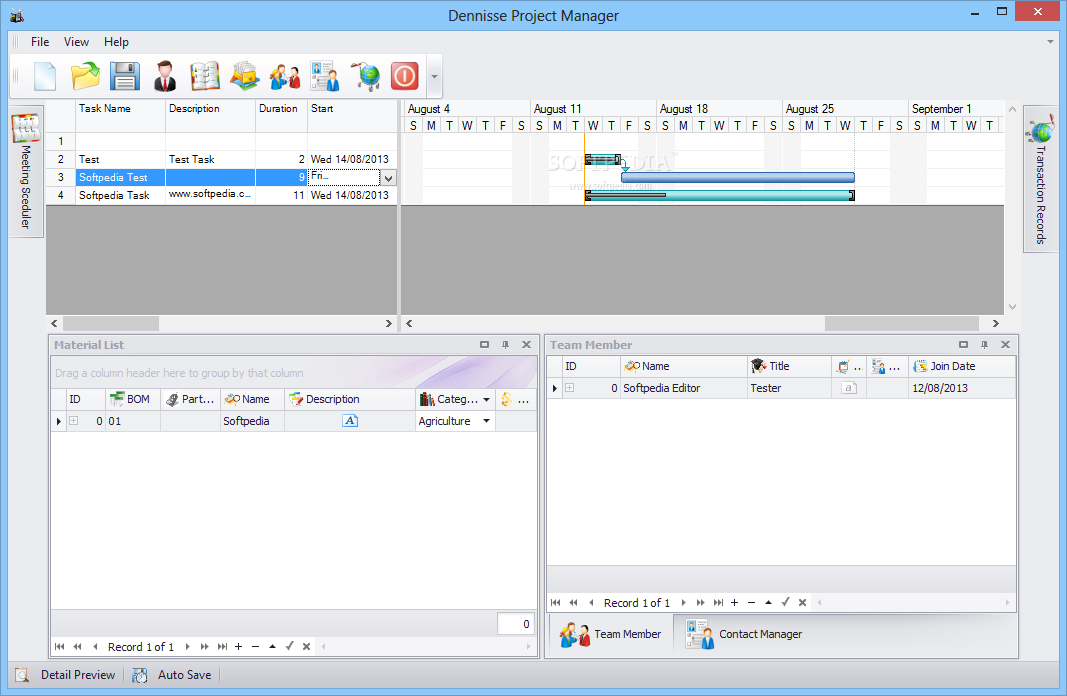This screenshot has height=696, width=1067.
Task: Open the View menu
Action: point(76,42)
